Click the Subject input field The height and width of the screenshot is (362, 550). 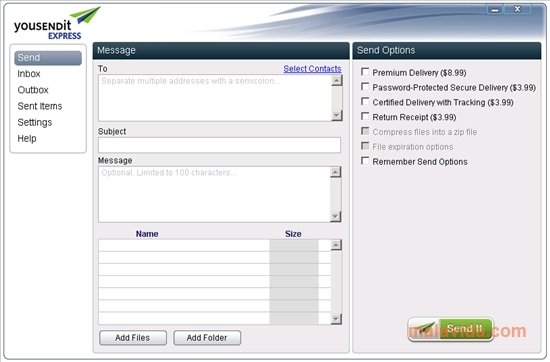tap(220, 145)
